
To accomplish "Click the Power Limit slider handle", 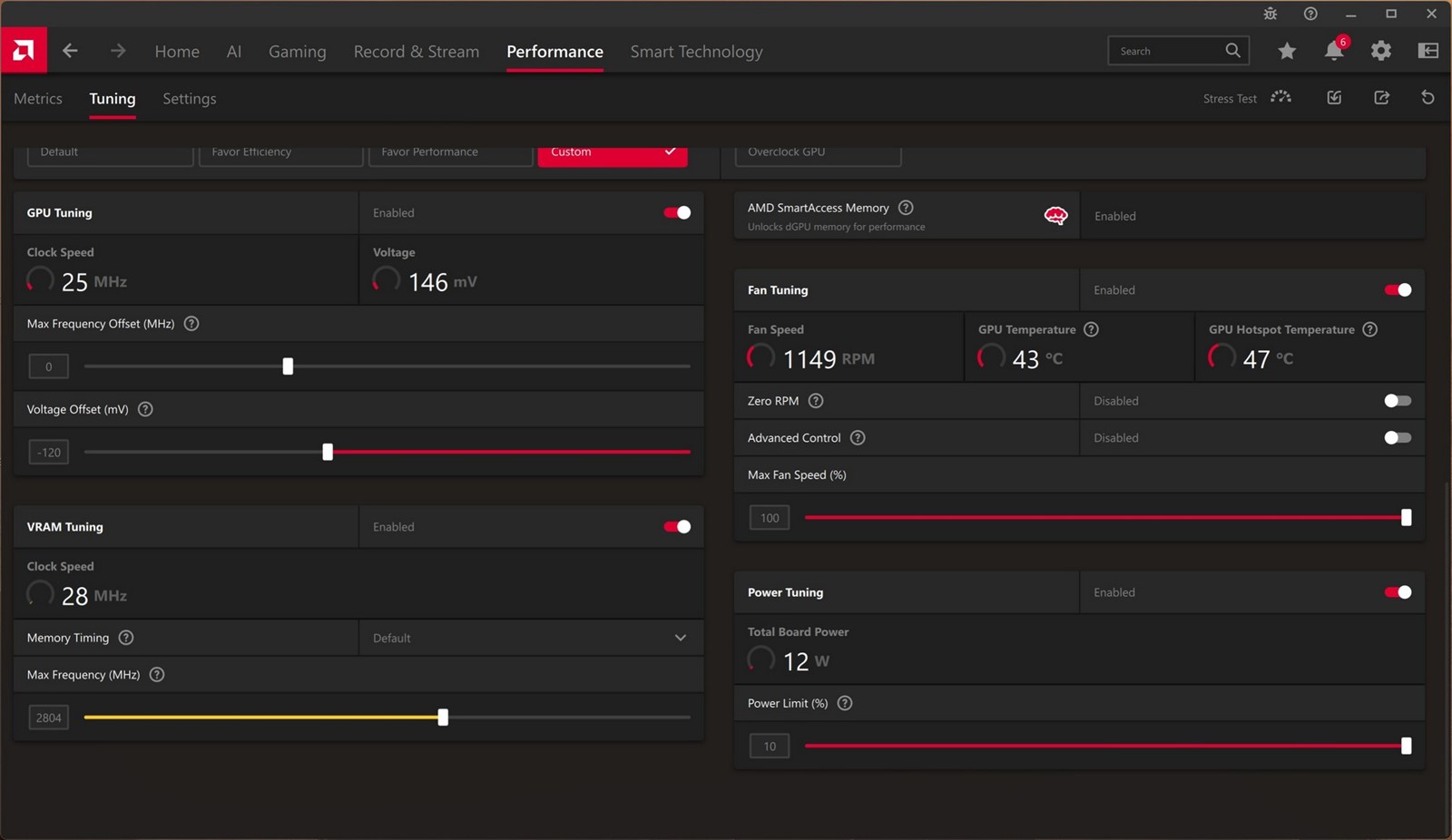I will pyautogui.click(x=1406, y=747).
